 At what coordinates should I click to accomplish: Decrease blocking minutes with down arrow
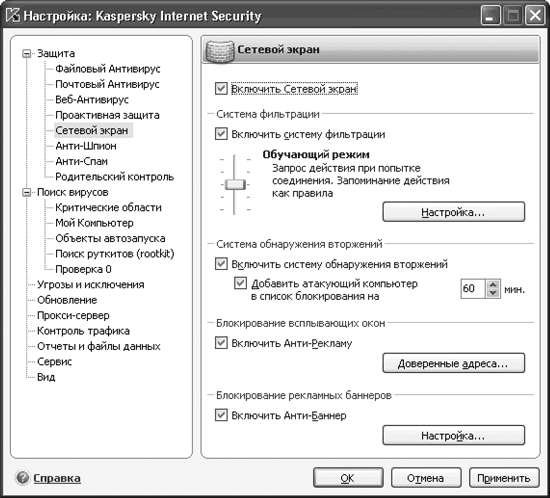pos(493,293)
